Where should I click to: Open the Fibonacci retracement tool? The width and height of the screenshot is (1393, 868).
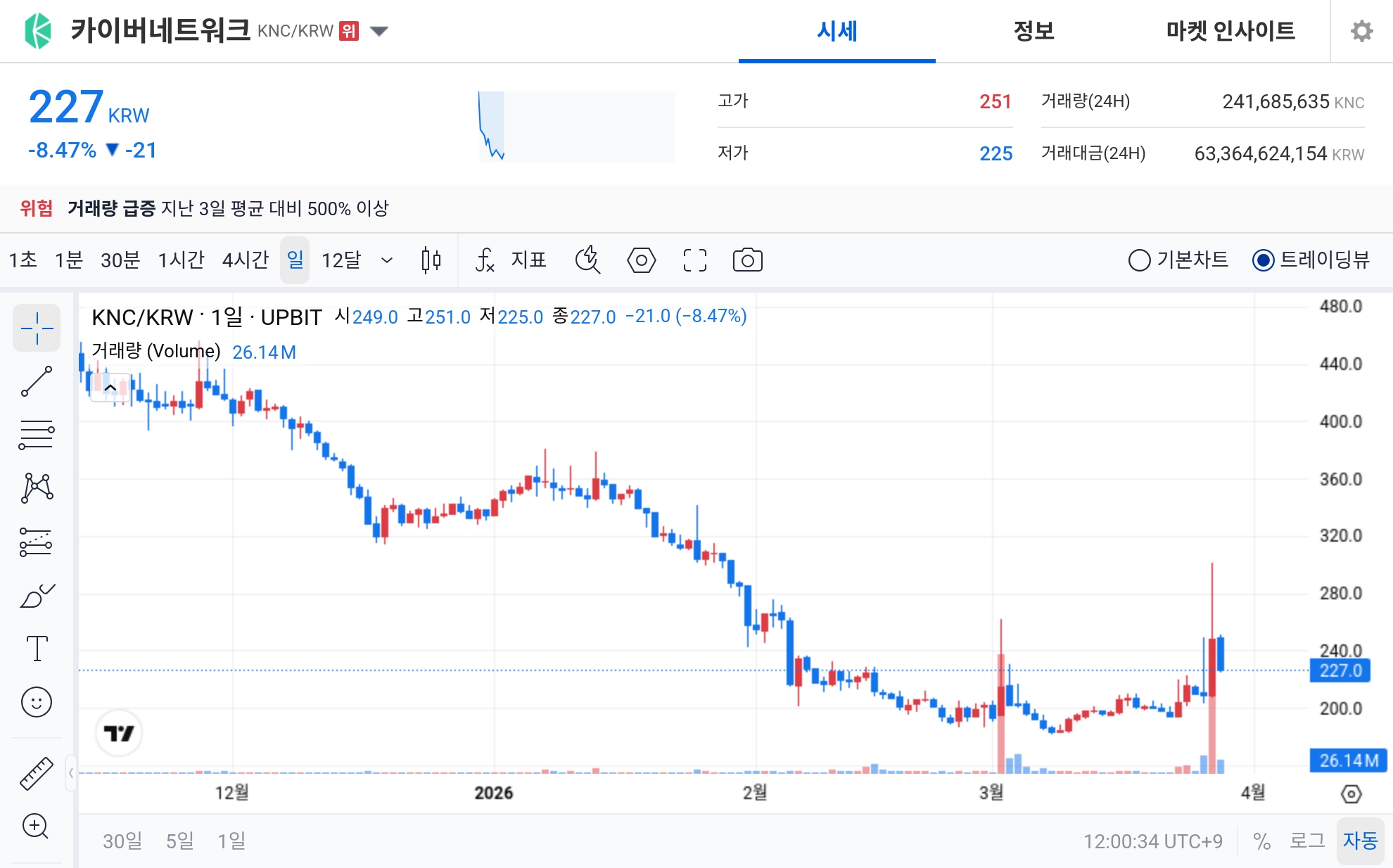point(37,433)
